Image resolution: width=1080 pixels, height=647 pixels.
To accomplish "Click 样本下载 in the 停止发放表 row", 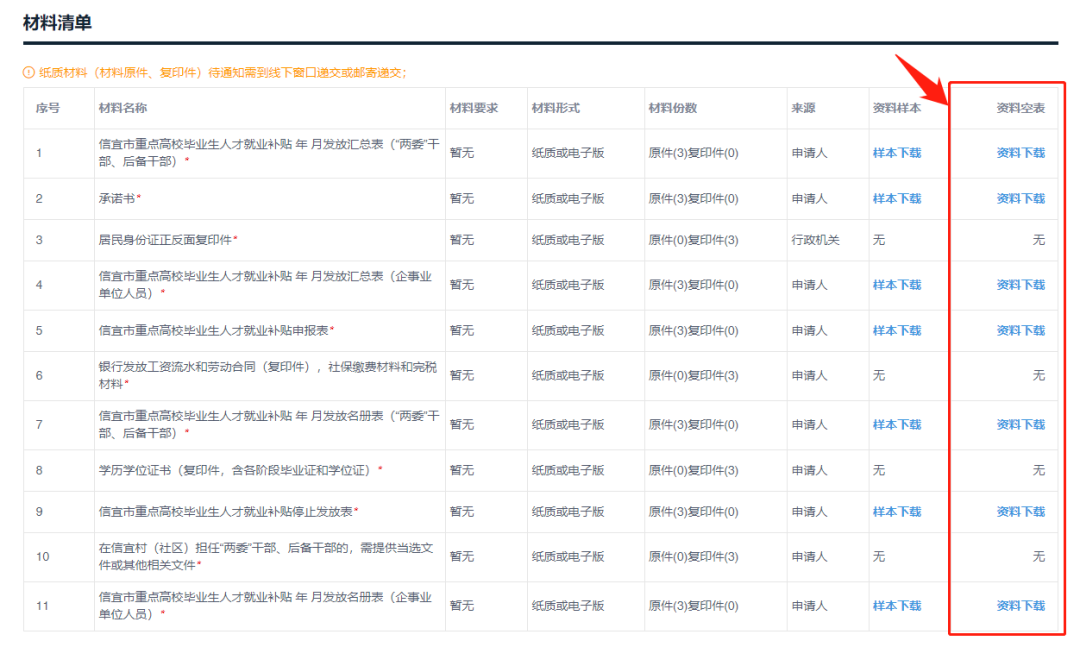I will click(897, 511).
